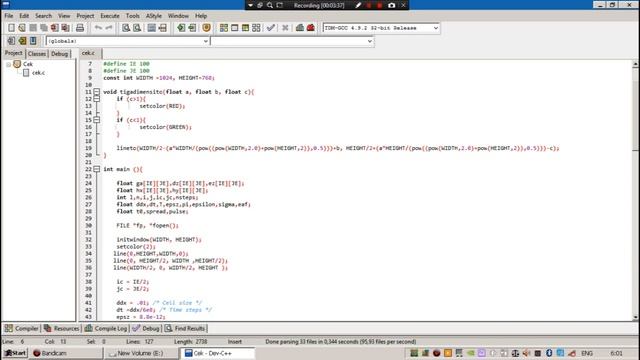Click the Profile Analysis icon
Viewport: 640px width, 360px height.
tap(300, 28)
